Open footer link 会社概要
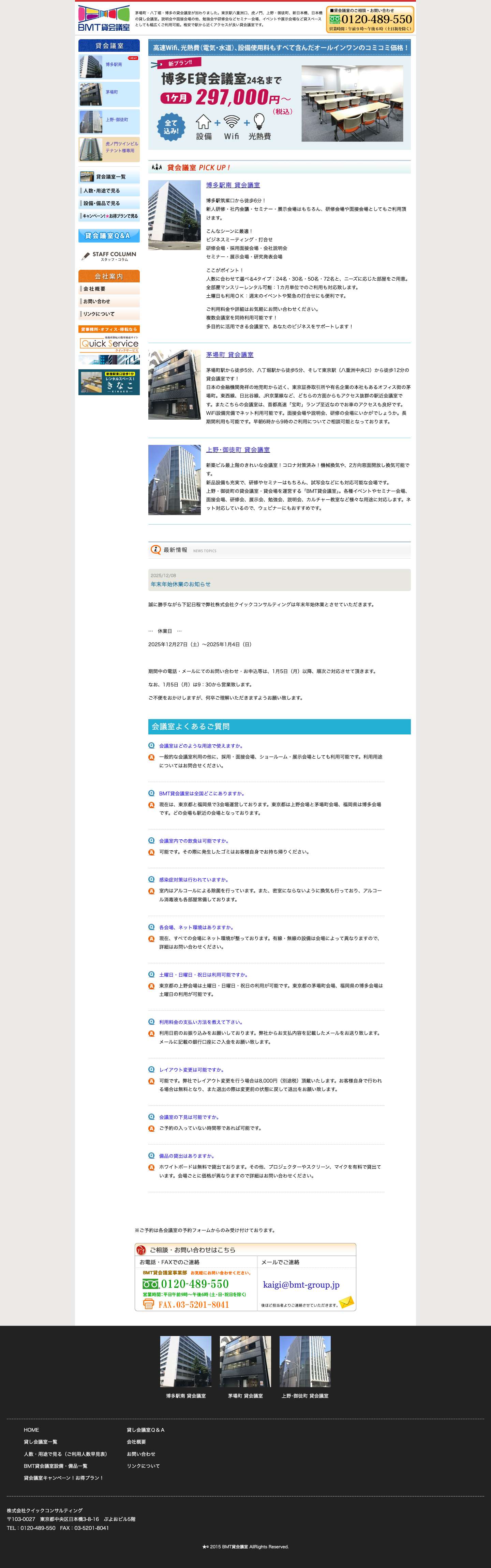This screenshot has height=1568, width=491. point(136,1442)
